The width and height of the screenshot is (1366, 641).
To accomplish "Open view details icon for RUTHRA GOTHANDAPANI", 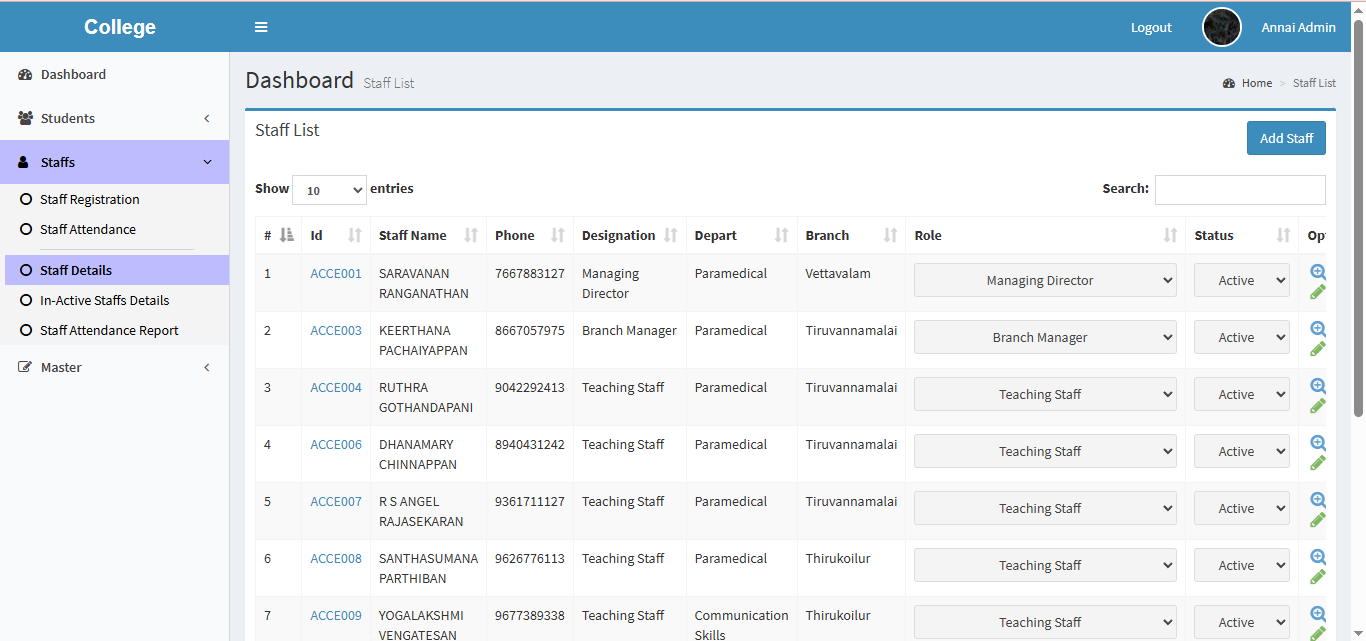I will click(1318, 386).
